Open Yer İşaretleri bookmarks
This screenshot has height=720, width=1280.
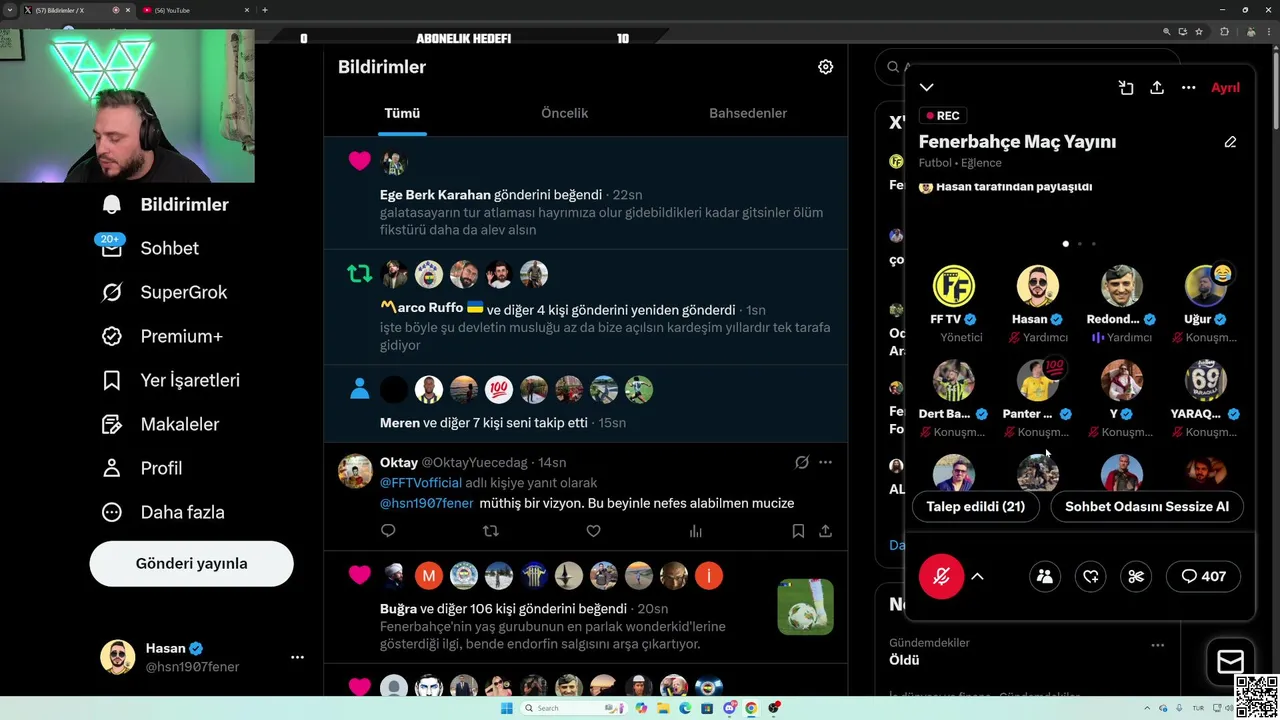[171, 380]
